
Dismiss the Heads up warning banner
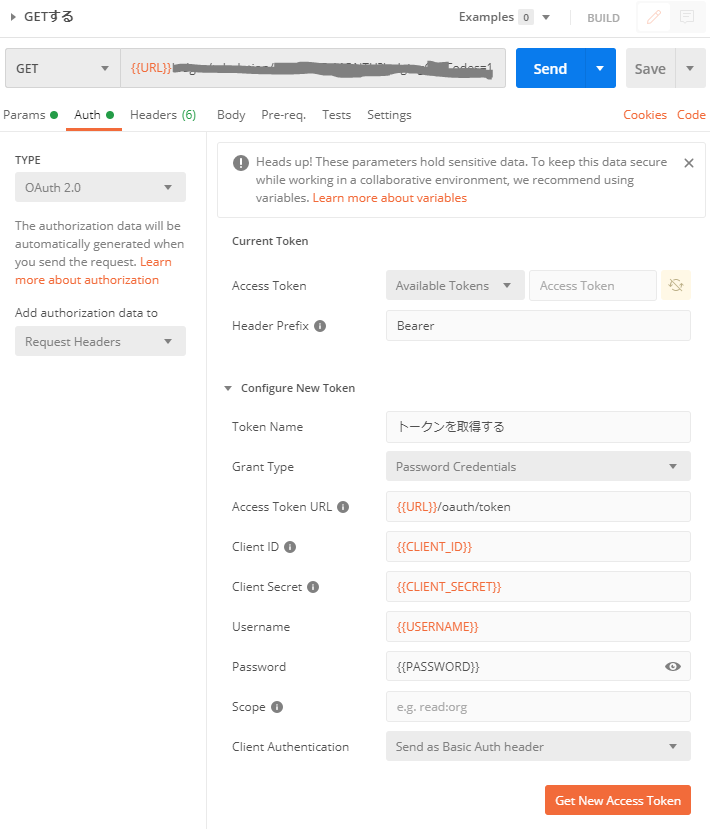point(688,163)
